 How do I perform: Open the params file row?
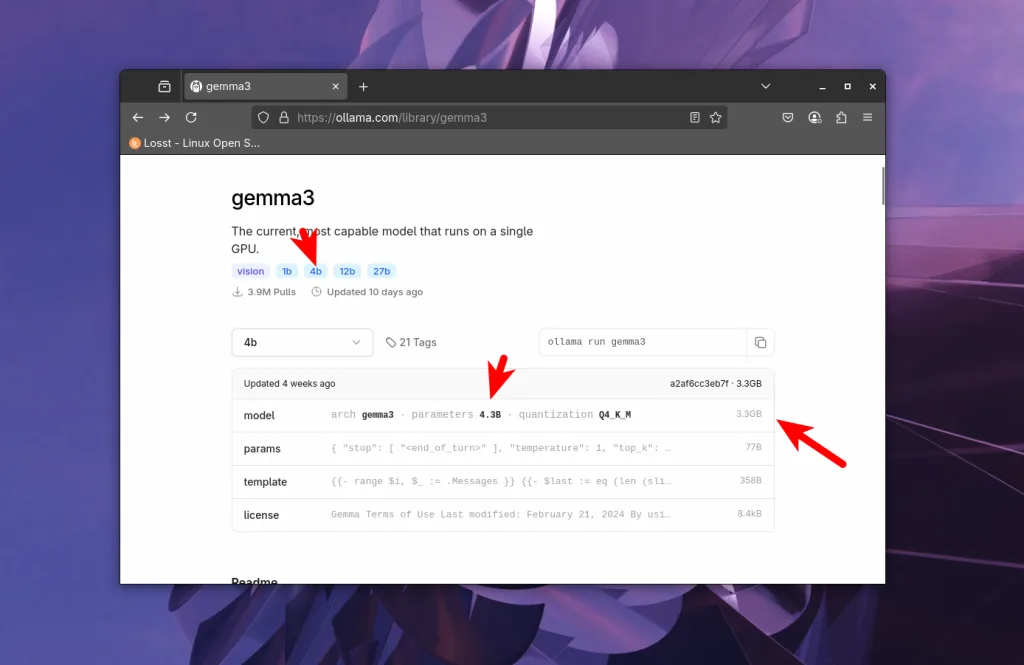pyautogui.click(x=503, y=449)
